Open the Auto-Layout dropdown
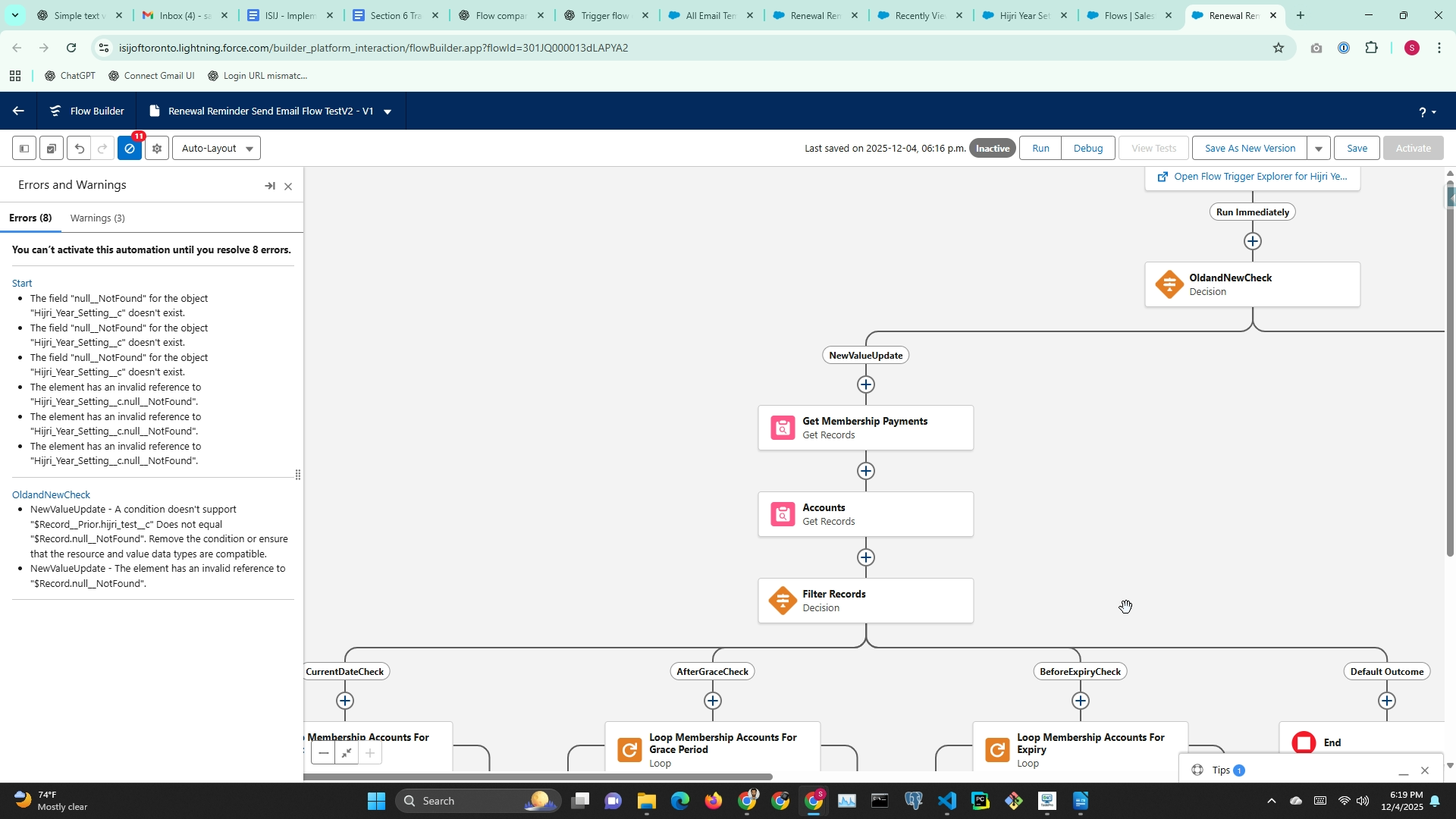The width and height of the screenshot is (1456, 819). [217, 149]
